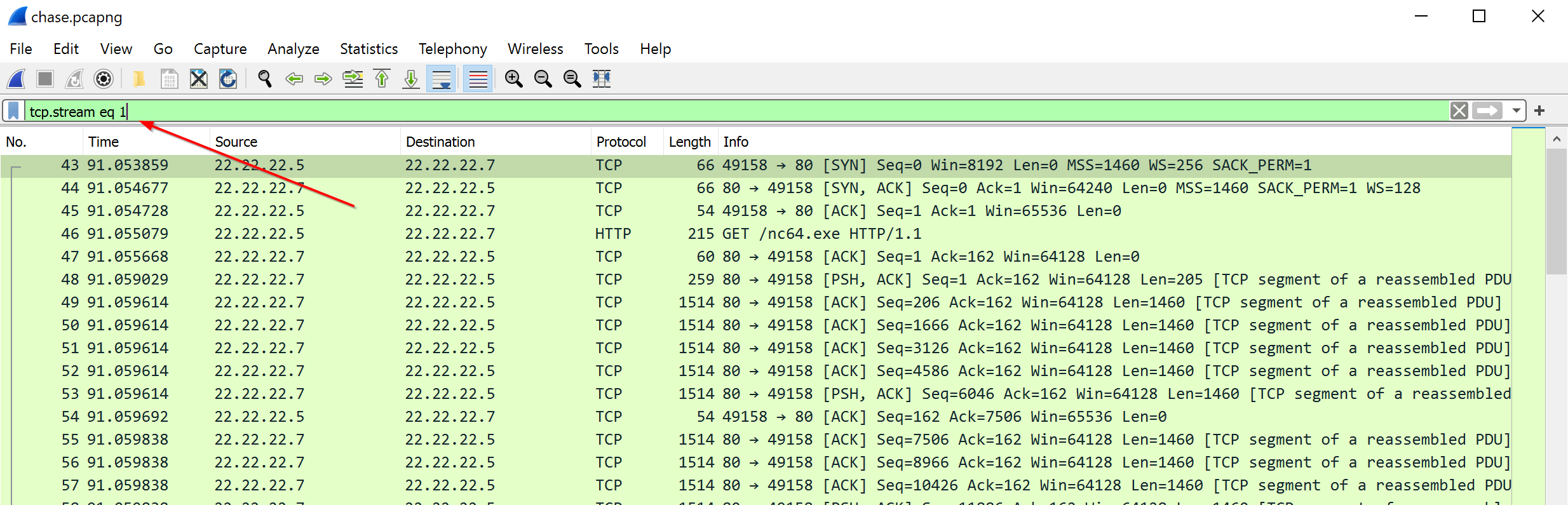The image size is (1568, 505).
Task: Select the HTTP GET /nc64.exe packet
Action: click(756, 234)
